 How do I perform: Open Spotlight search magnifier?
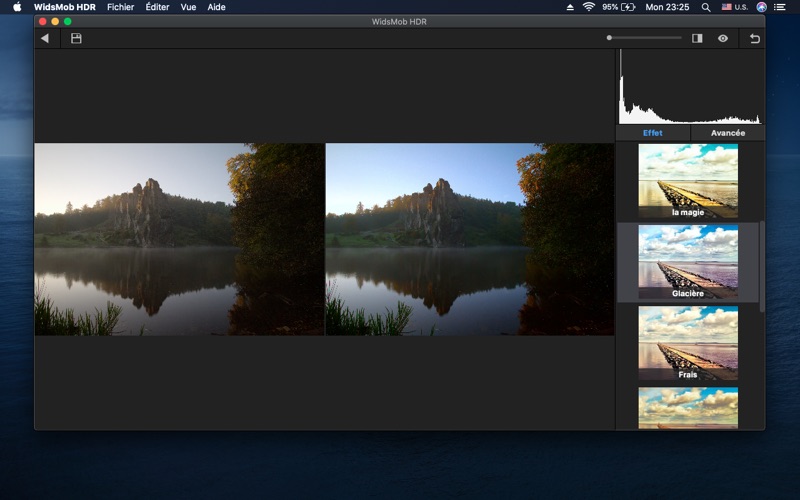tap(706, 7)
